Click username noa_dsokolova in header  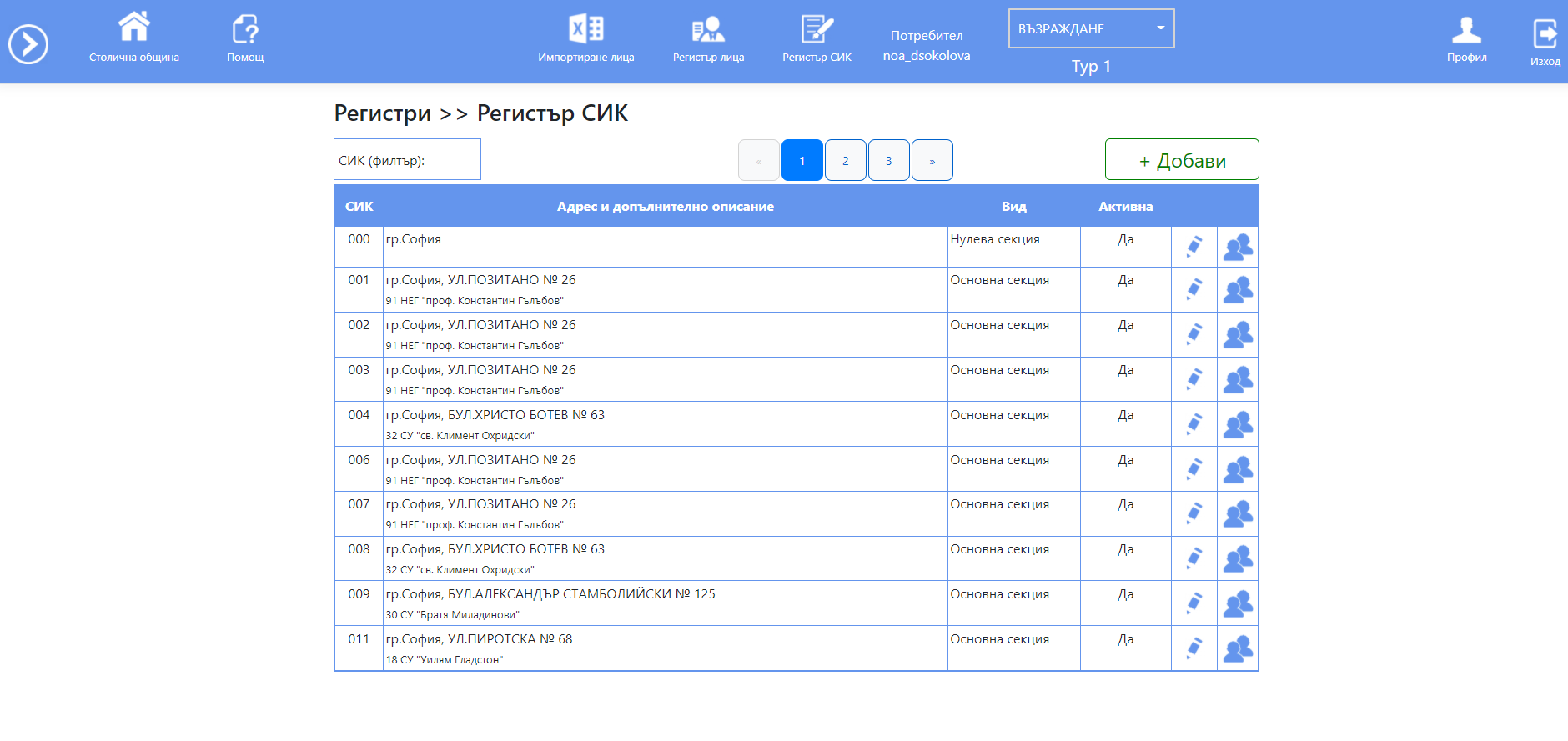927,56
